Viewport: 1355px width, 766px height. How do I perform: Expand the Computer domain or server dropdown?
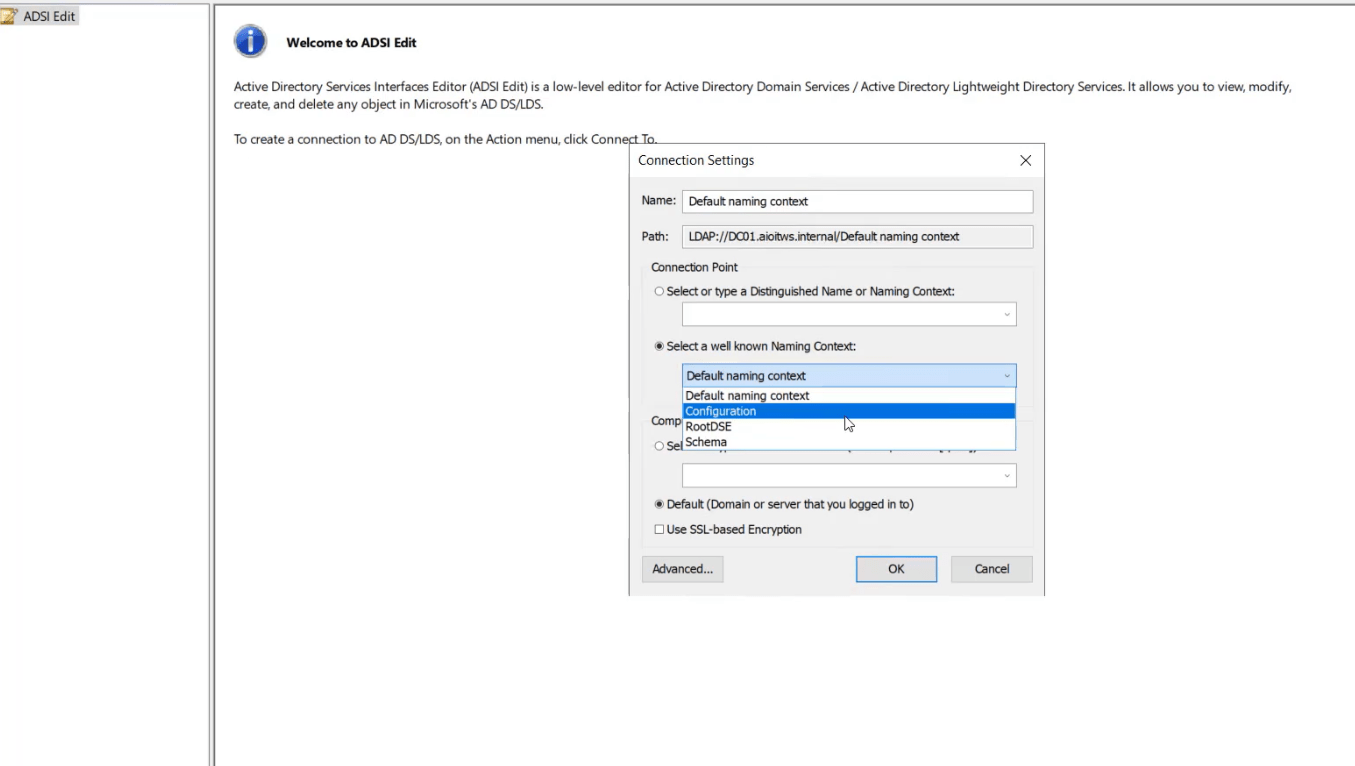click(x=1007, y=475)
